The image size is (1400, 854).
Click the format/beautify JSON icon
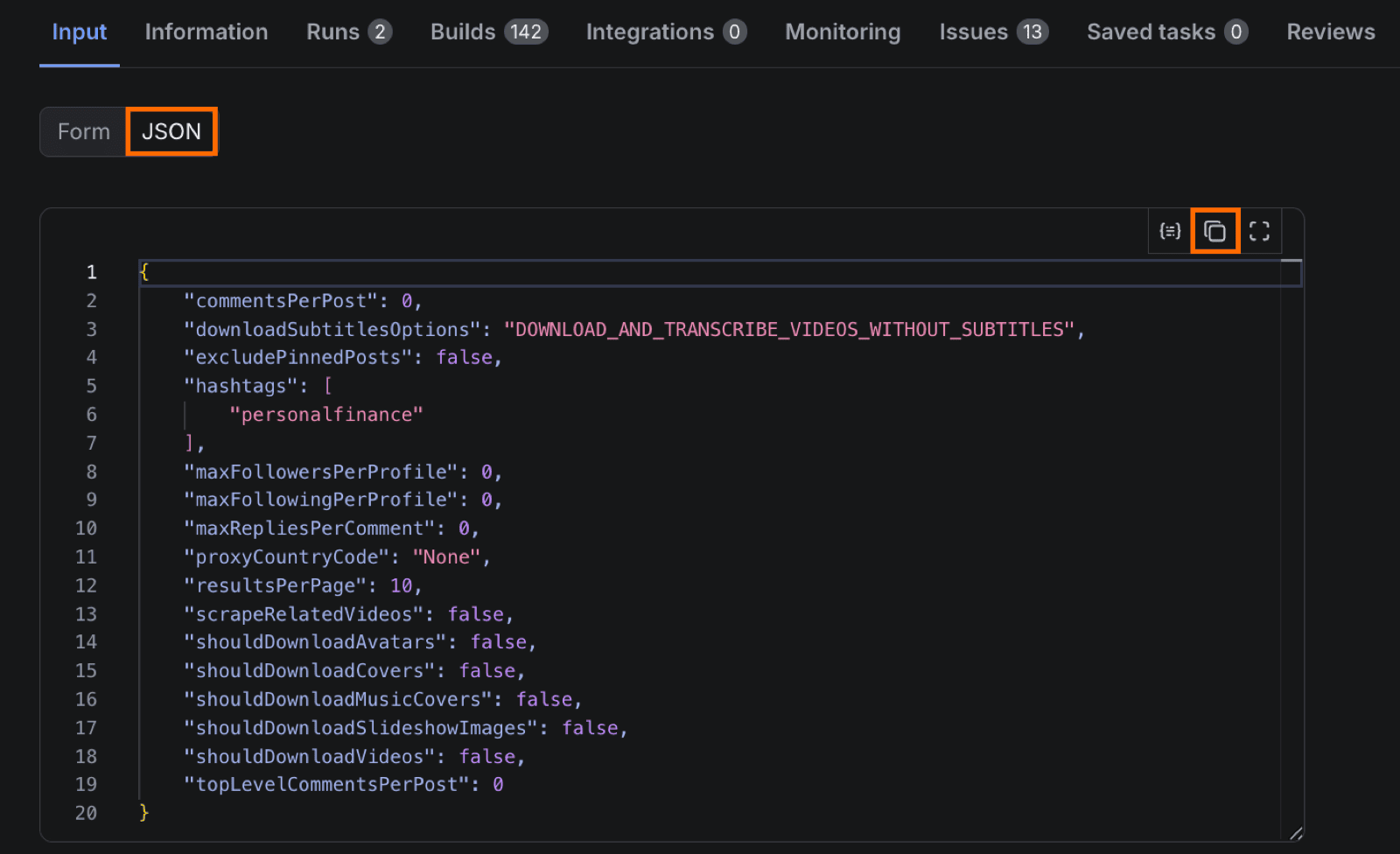pyautogui.click(x=1170, y=231)
